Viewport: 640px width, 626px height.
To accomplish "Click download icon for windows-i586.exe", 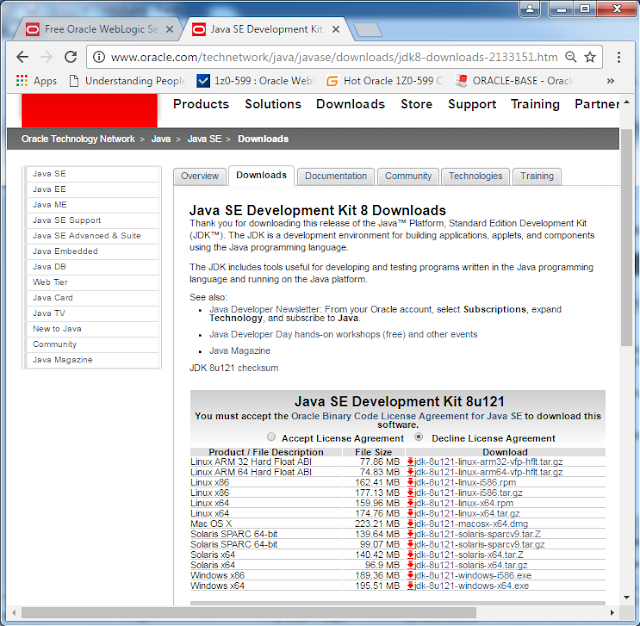I will [x=411, y=575].
